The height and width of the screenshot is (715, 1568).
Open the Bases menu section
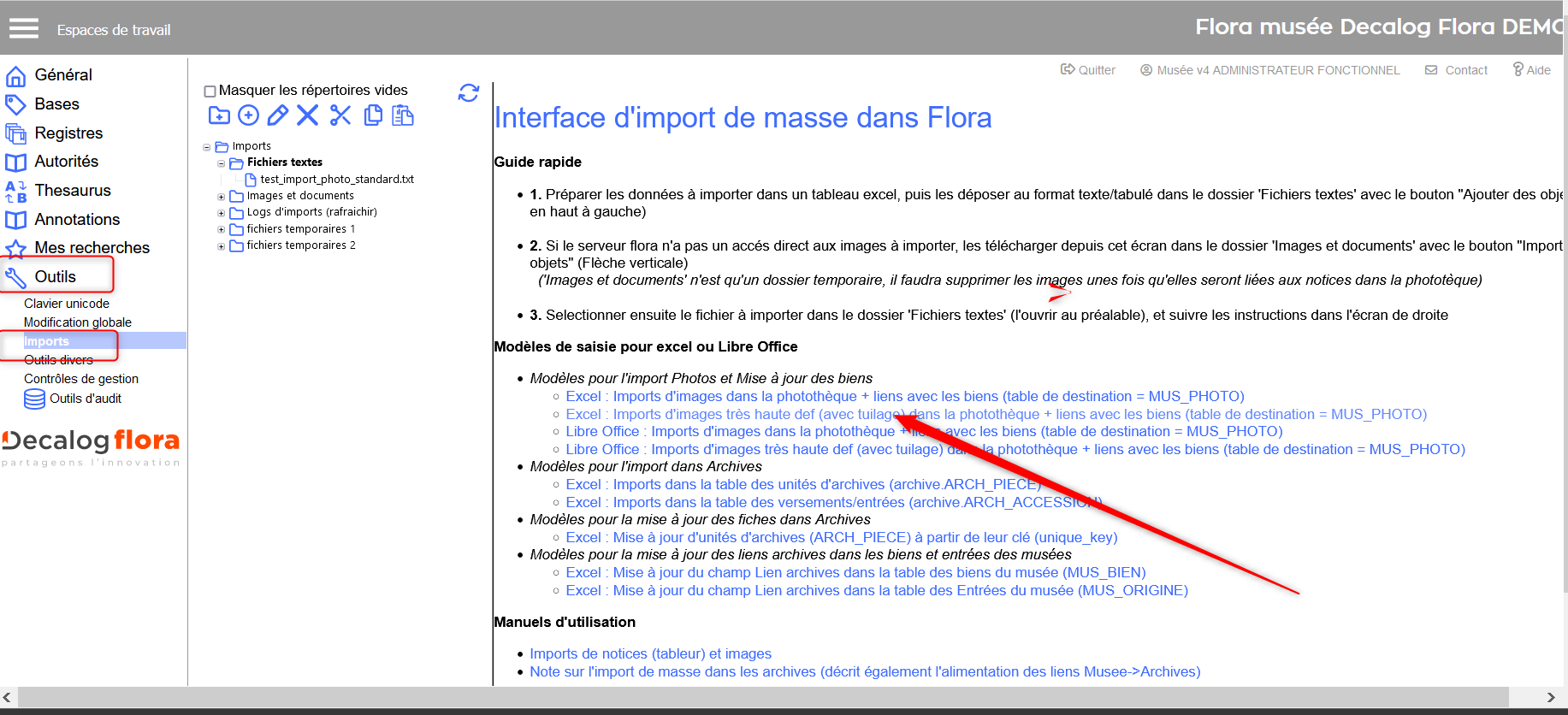[x=56, y=104]
